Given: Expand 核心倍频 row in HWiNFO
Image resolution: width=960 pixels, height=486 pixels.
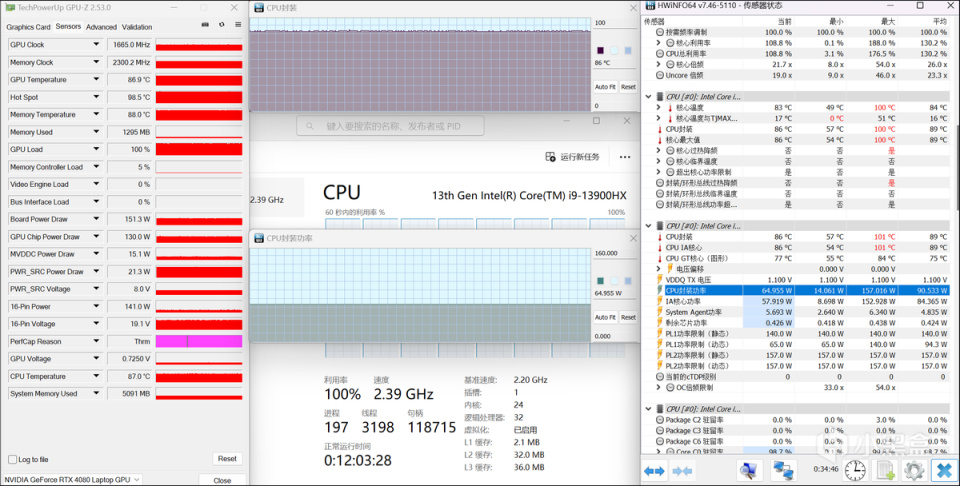Looking at the screenshot, I should [x=658, y=64].
